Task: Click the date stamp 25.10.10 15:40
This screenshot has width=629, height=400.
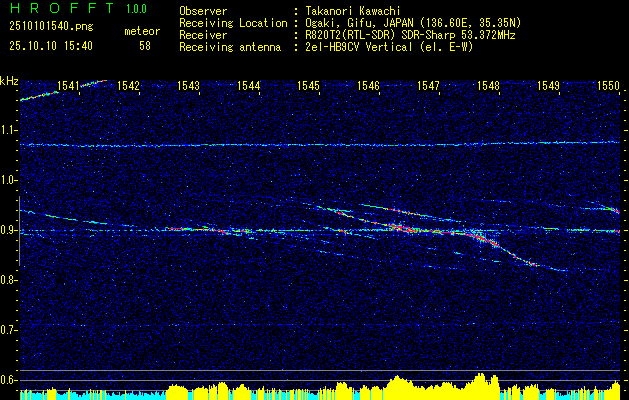Action: (x=51, y=46)
